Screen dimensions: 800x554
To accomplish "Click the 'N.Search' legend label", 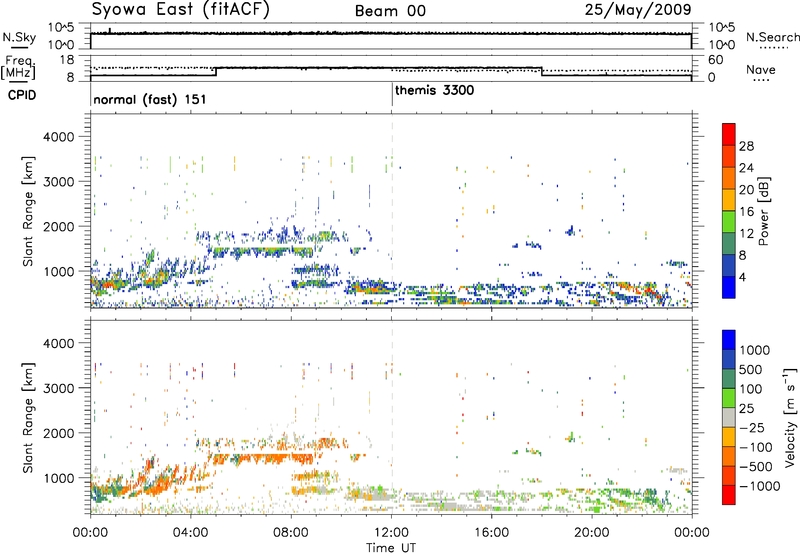I will (772, 37).
